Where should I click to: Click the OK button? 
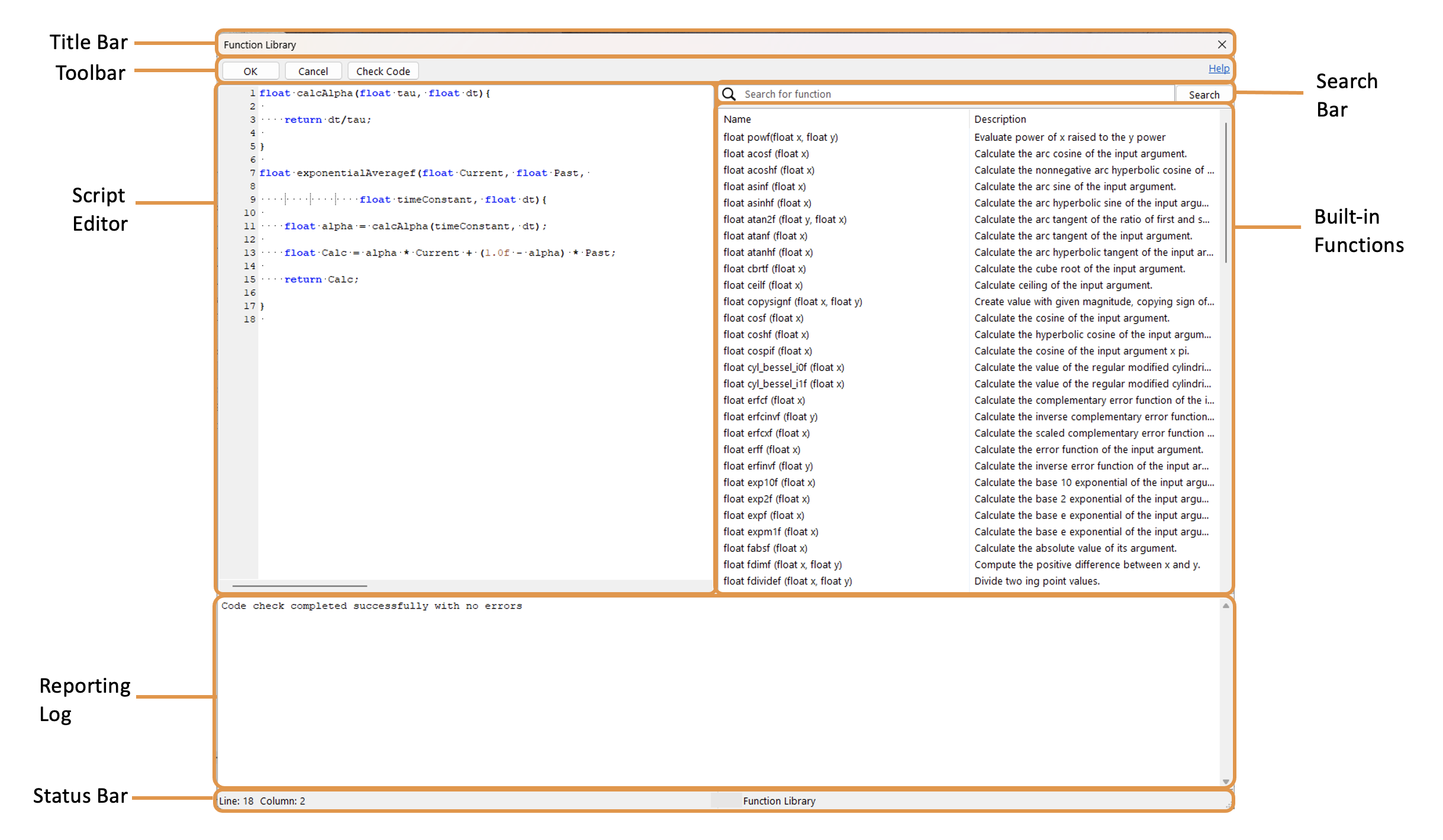[250, 70]
